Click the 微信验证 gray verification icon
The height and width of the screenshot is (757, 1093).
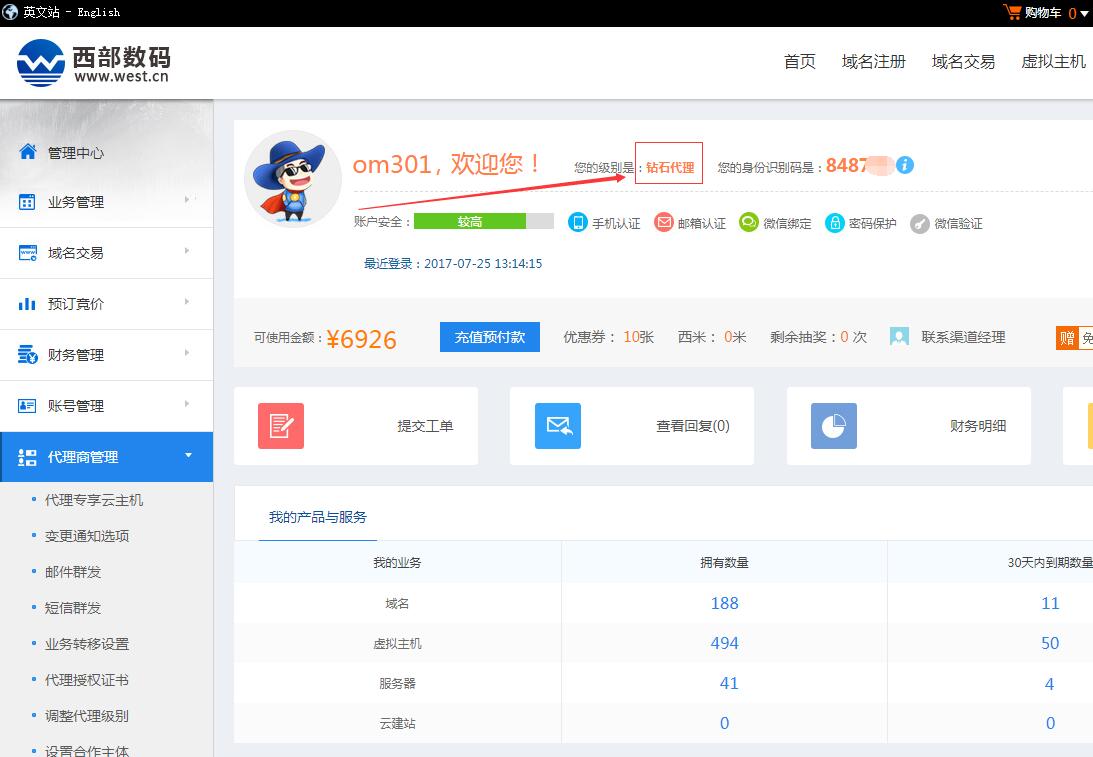point(920,223)
